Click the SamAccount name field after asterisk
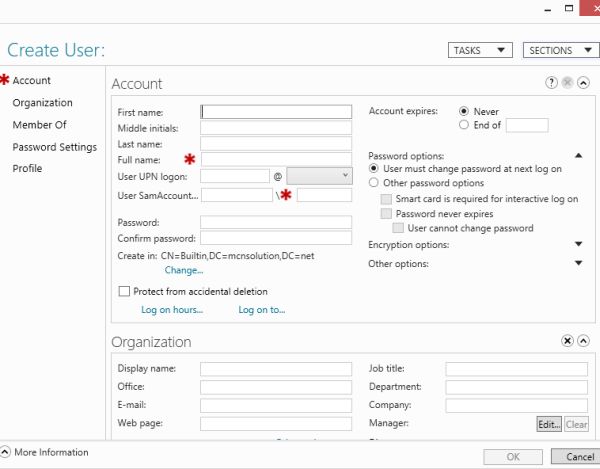Viewport: 600px width, 469px height. (324, 195)
